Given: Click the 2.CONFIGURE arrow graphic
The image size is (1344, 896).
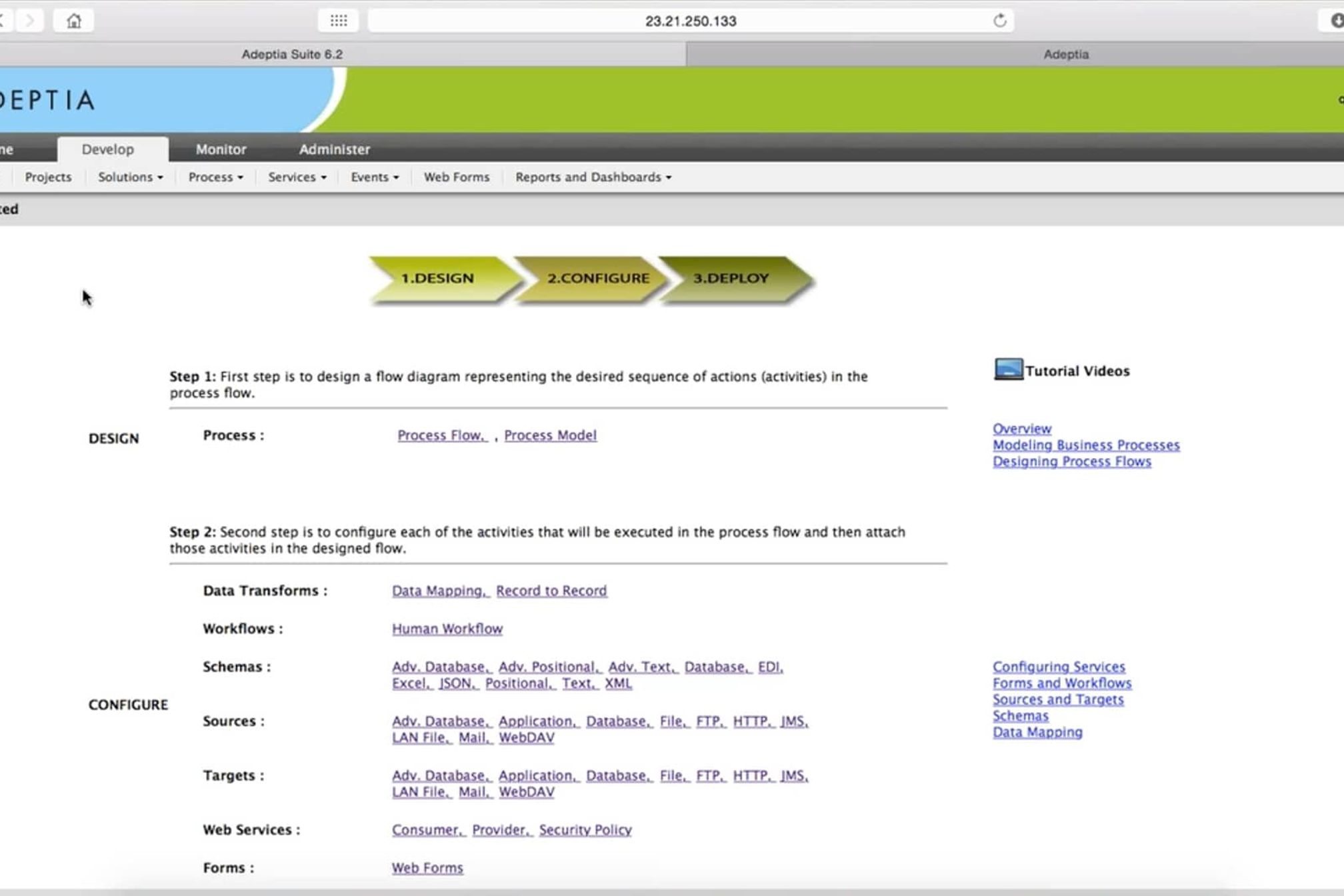Looking at the screenshot, I should point(597,279).
